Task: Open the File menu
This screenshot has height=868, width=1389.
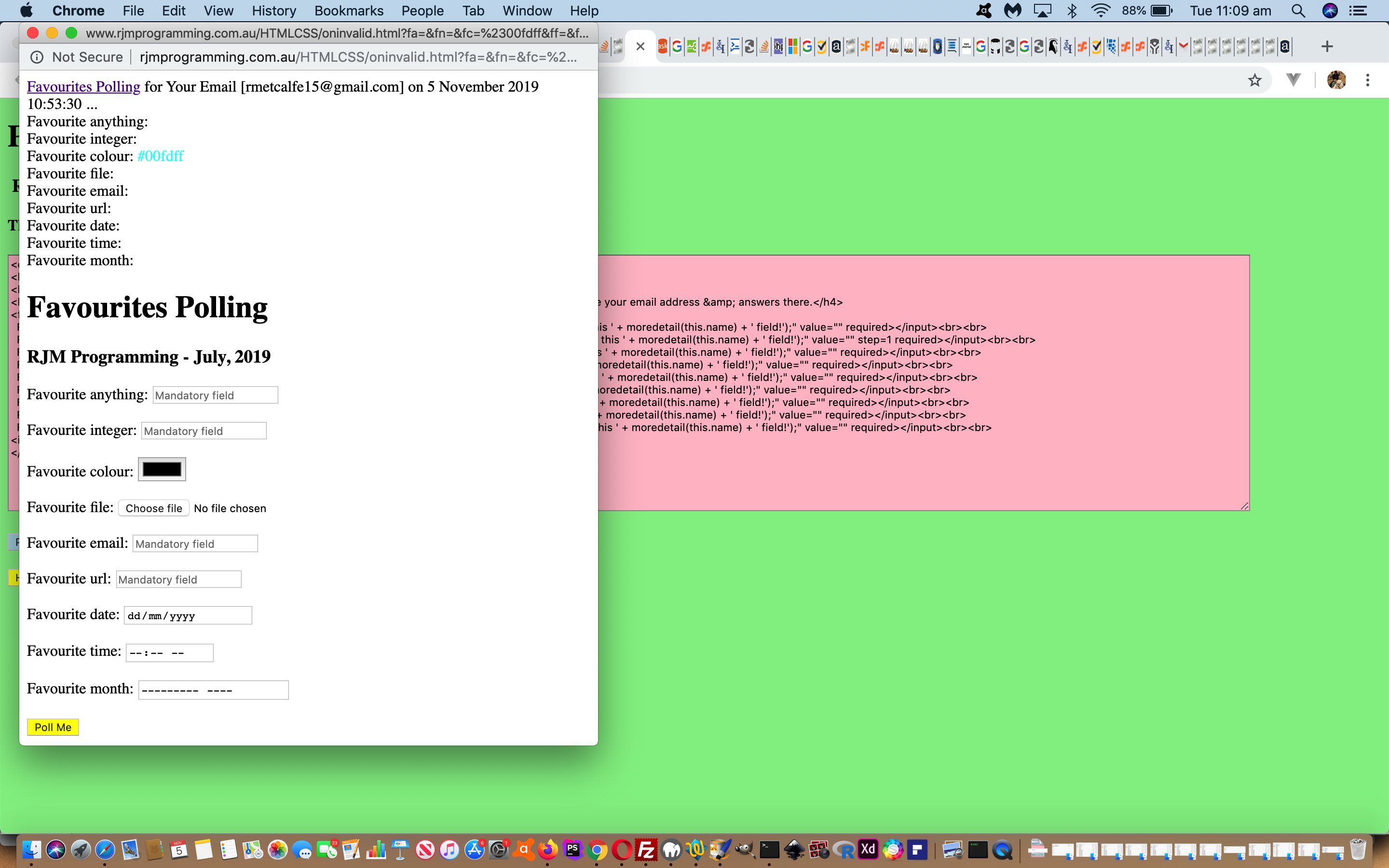Action: click(133, 11)
